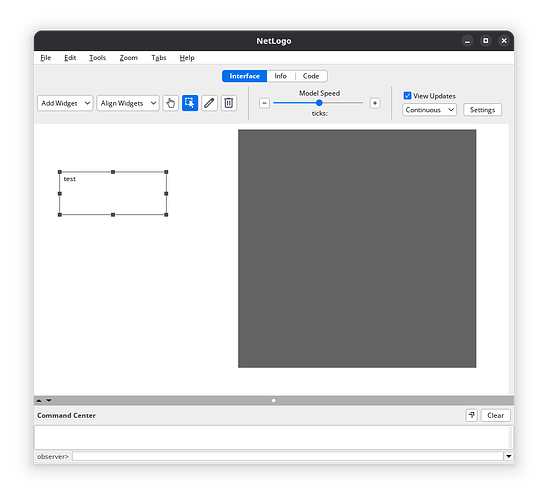Decrease model speed with minus button

(264, 103)
